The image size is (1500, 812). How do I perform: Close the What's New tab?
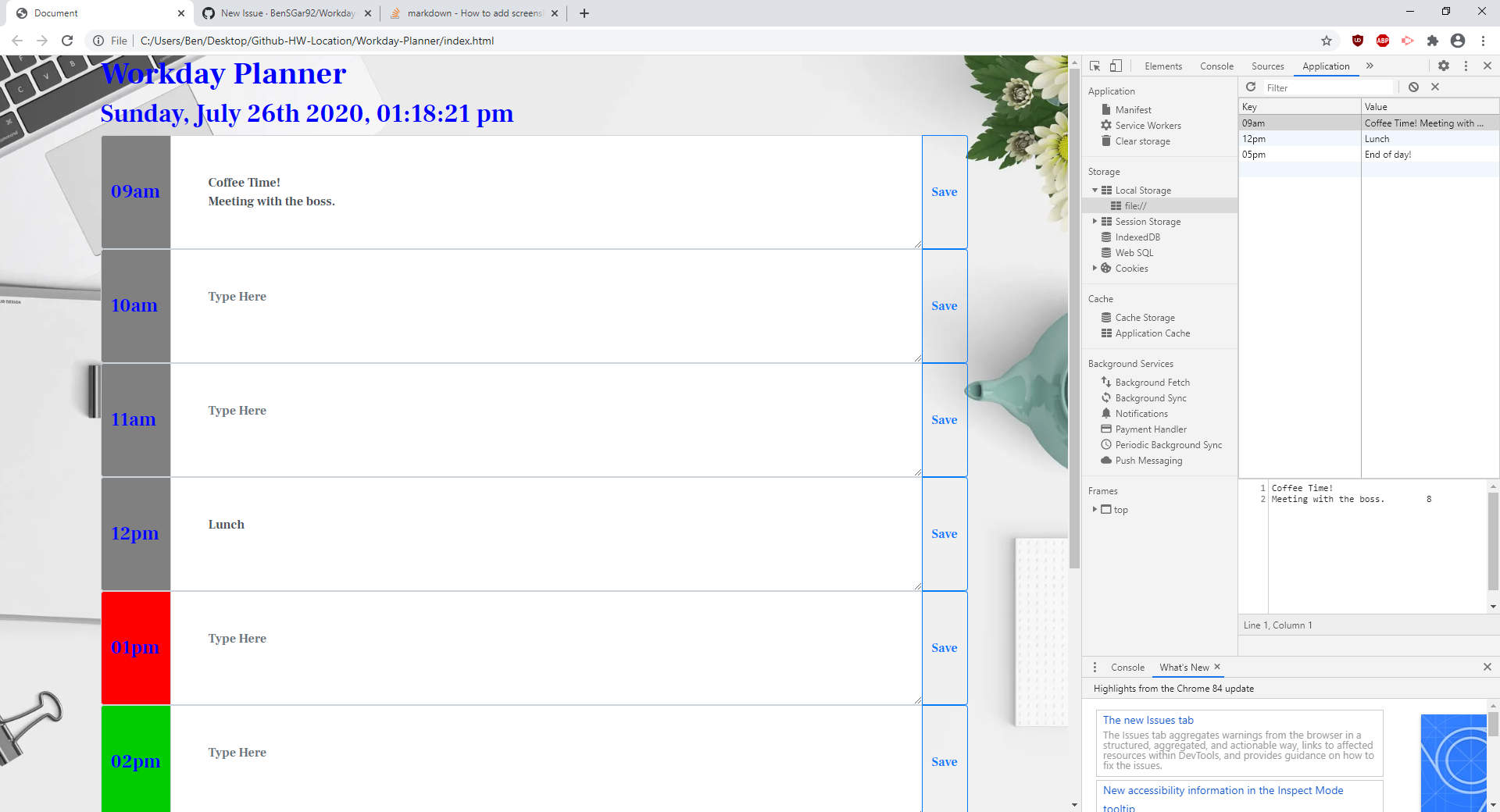click(1217, 667)
